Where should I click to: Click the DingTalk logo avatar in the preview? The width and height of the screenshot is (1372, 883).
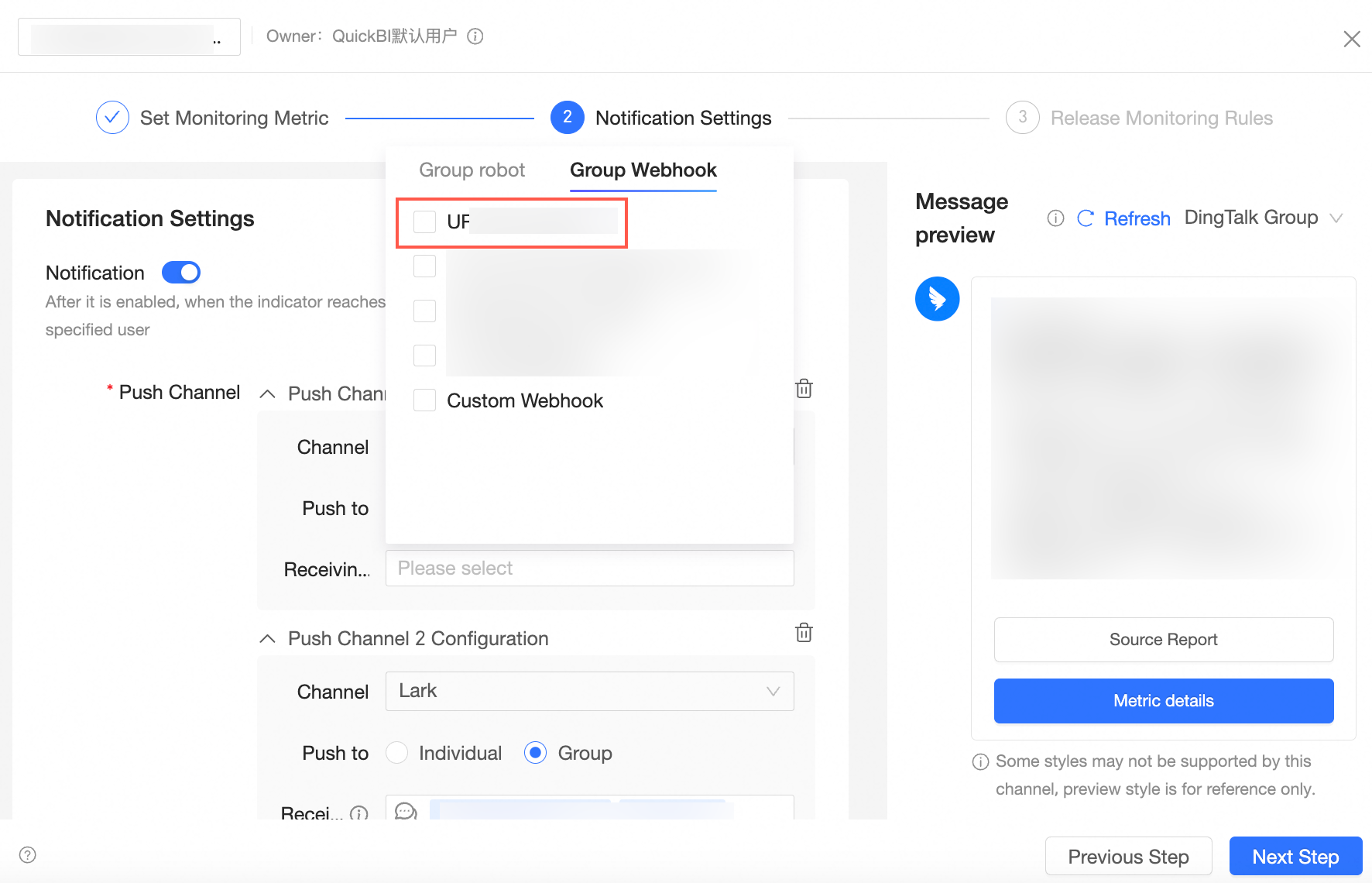(x=938, y=299)
